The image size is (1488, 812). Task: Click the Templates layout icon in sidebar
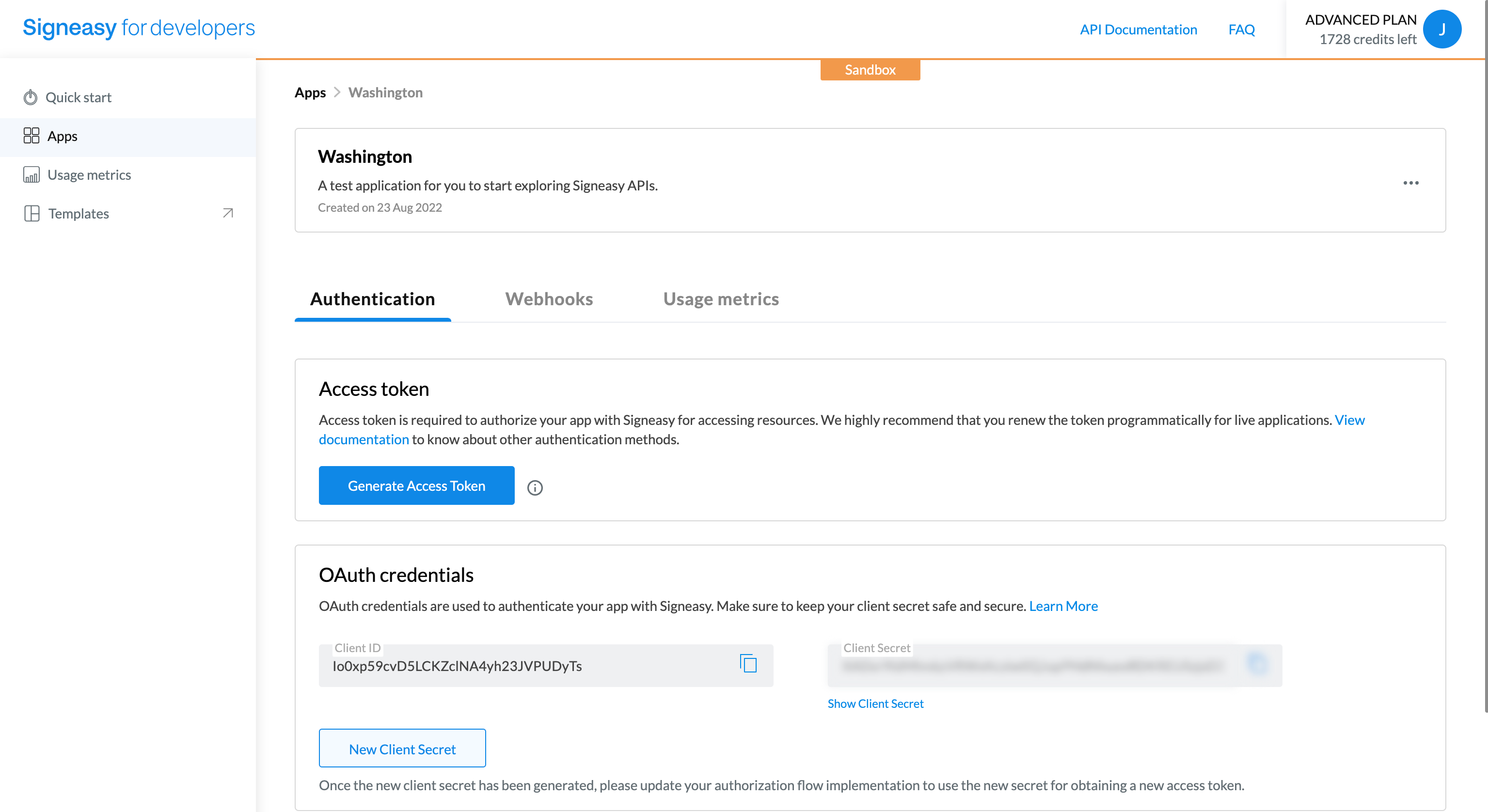[32, 213]
